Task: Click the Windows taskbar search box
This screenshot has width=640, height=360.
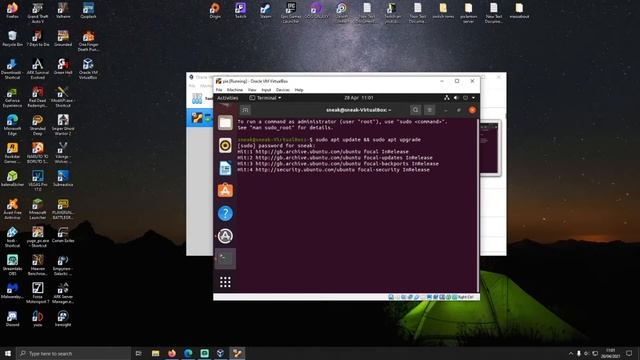Action: point(73,353)
